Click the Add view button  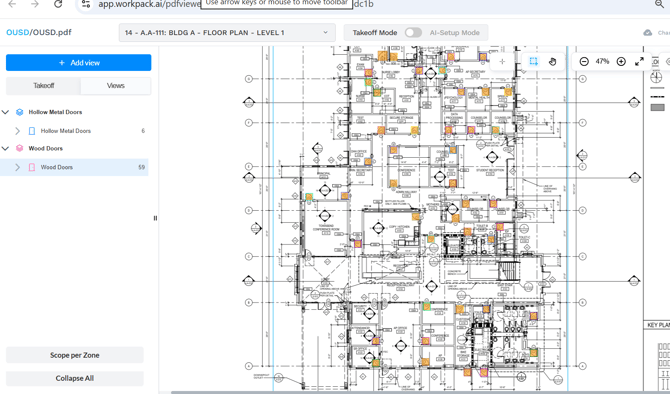pyautogui.click(x=79, y=62)
